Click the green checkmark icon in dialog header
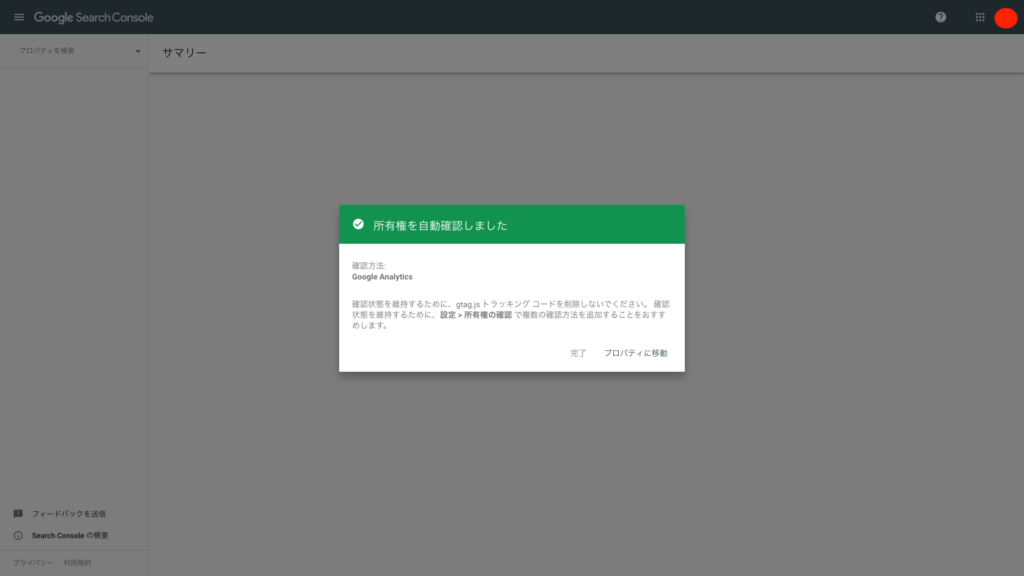 click(358, 224)
